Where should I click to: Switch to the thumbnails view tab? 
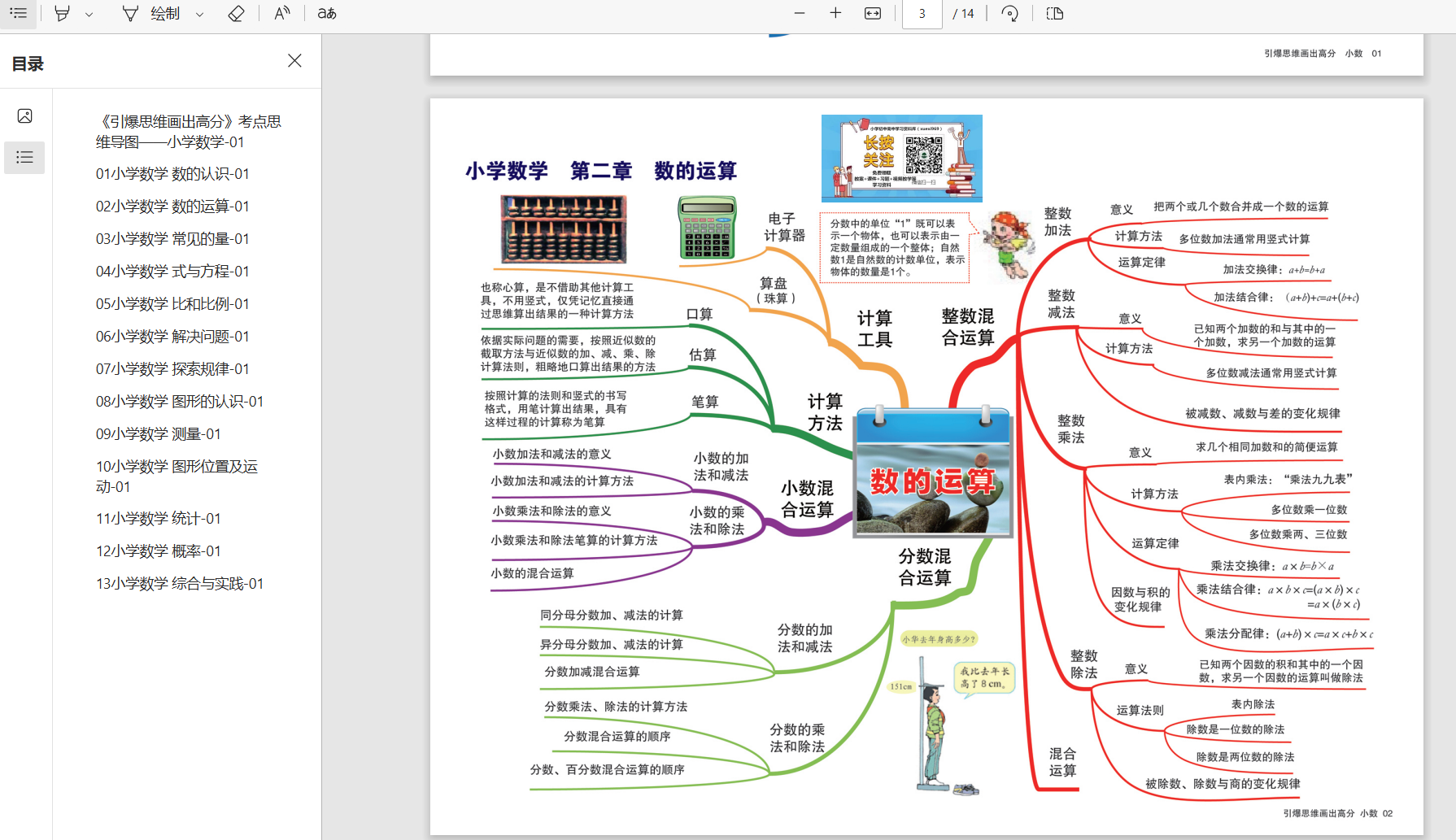pos(25,116)
